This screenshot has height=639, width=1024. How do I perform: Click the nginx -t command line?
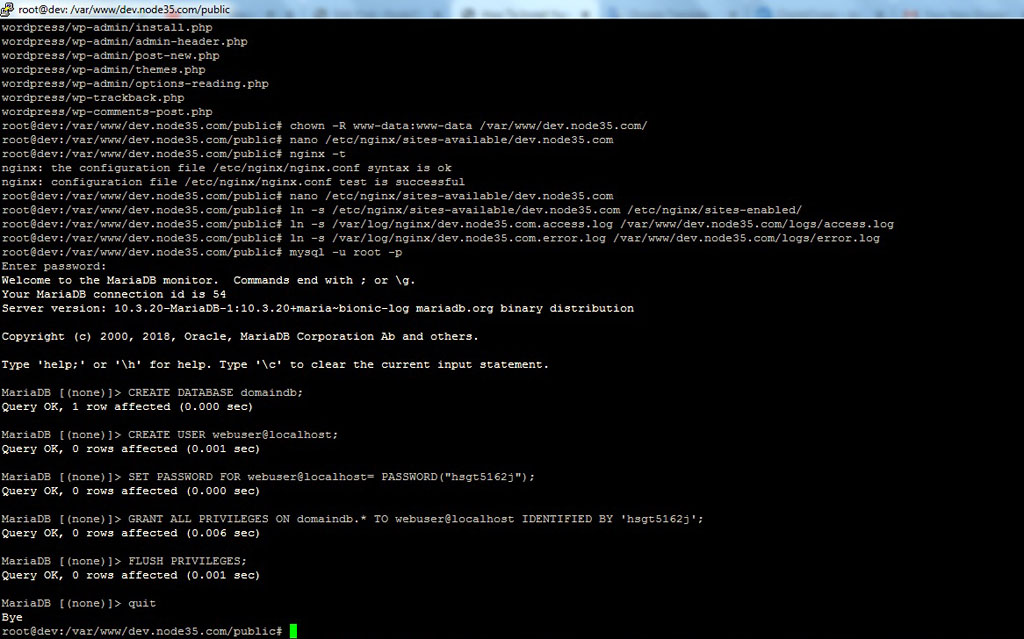pos(317,154)
